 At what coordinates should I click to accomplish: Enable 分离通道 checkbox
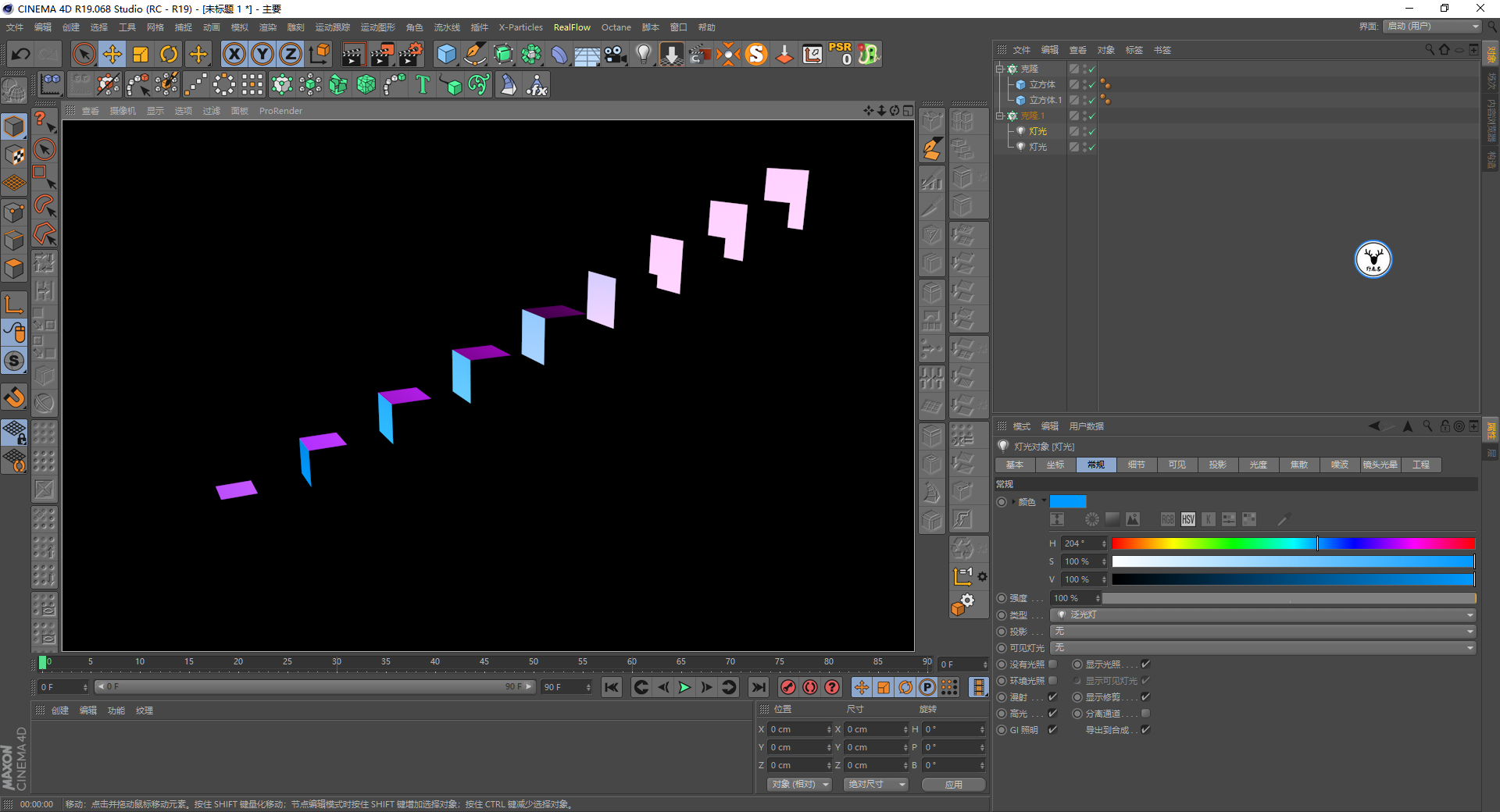(x=1145, y=714)
